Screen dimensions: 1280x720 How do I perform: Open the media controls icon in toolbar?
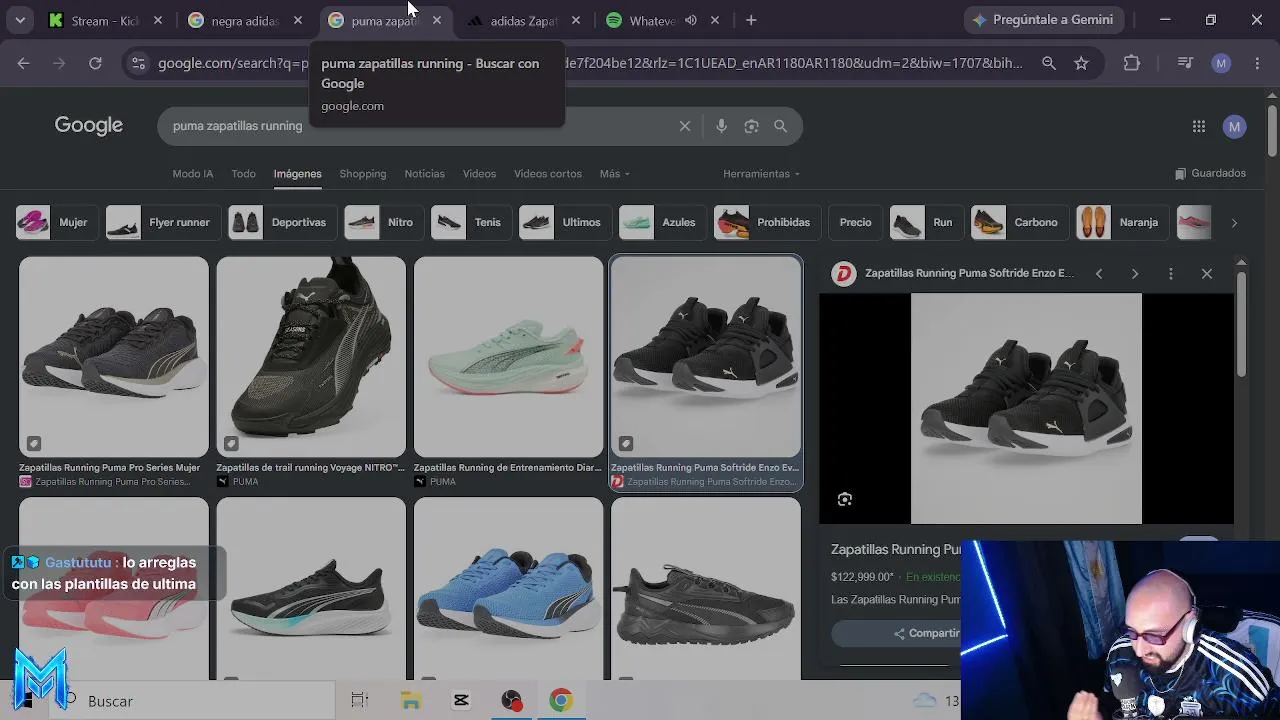[x=1185, y=63]
